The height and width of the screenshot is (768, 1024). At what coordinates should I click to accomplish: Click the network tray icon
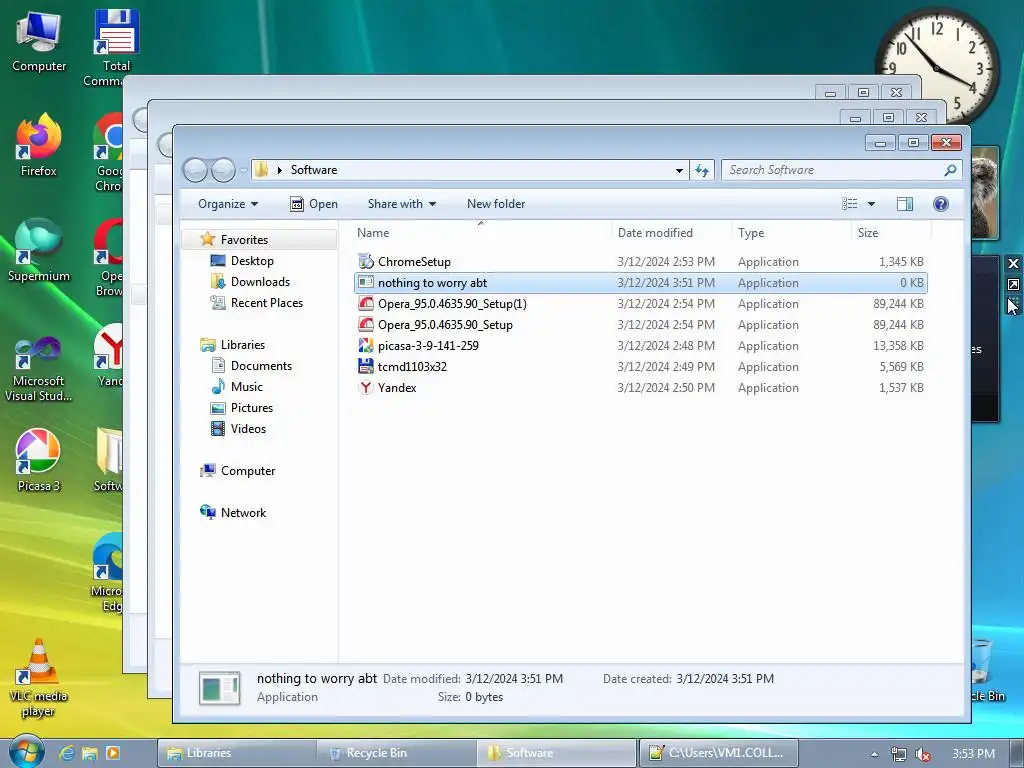click(x=899, y=754)
